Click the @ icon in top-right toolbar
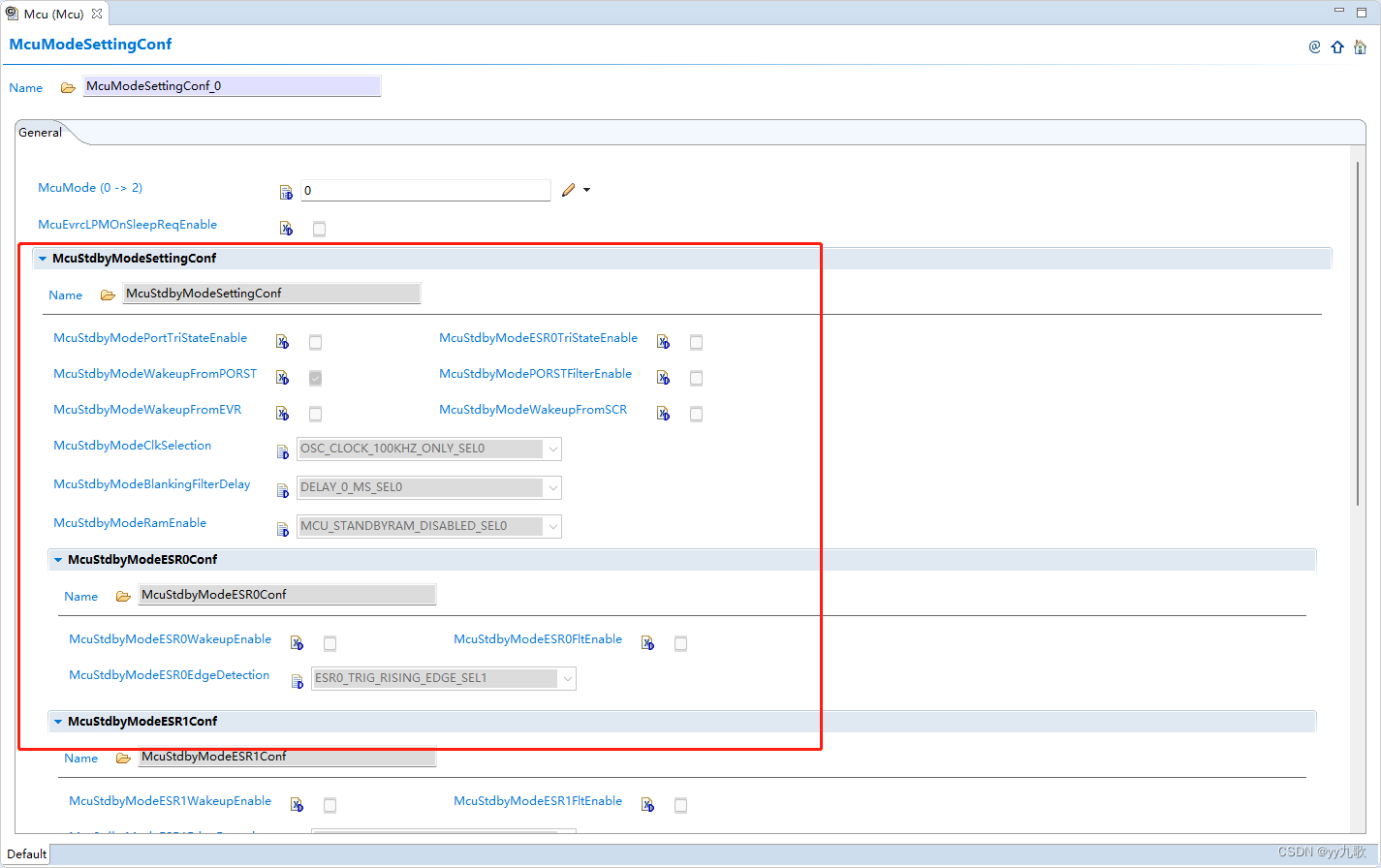Viewport: 1381px width, 868px height. coord(1314,46)
